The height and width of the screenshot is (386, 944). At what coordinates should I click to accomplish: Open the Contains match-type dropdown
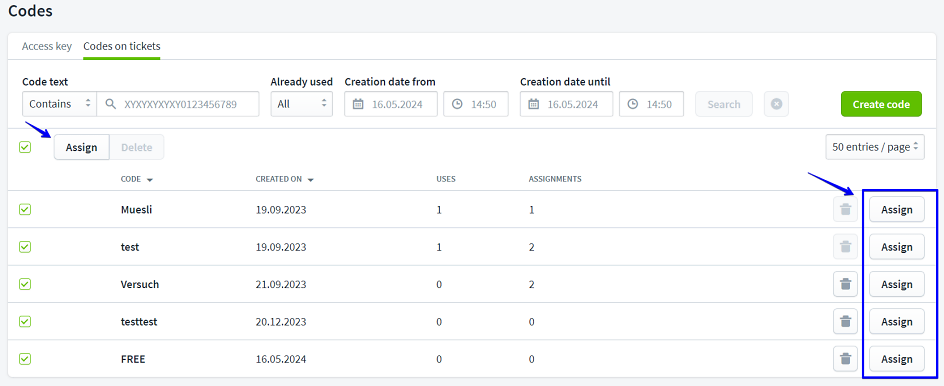(60, 104)
